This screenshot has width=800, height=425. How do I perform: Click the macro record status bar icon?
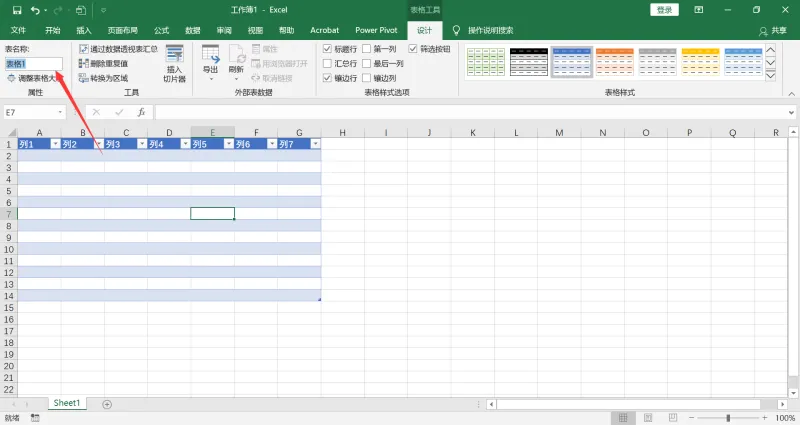pyautogui.click(x=35, y=418)
